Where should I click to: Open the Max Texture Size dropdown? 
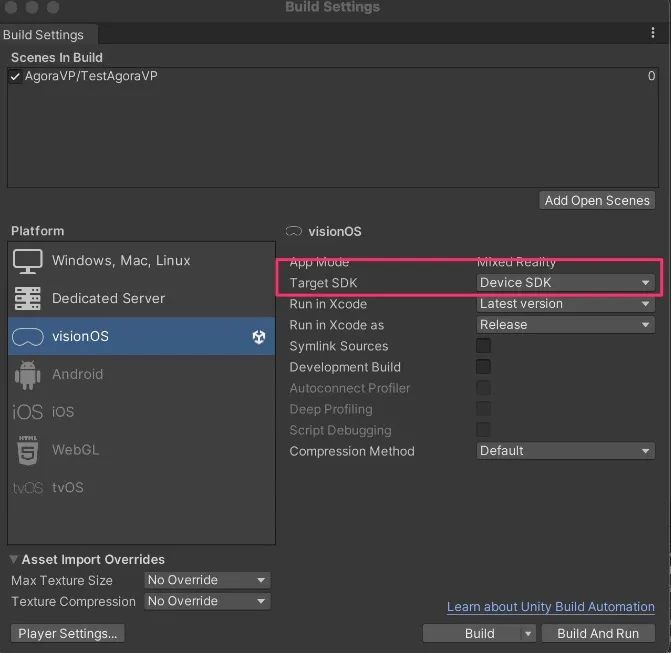click(207, 580)
